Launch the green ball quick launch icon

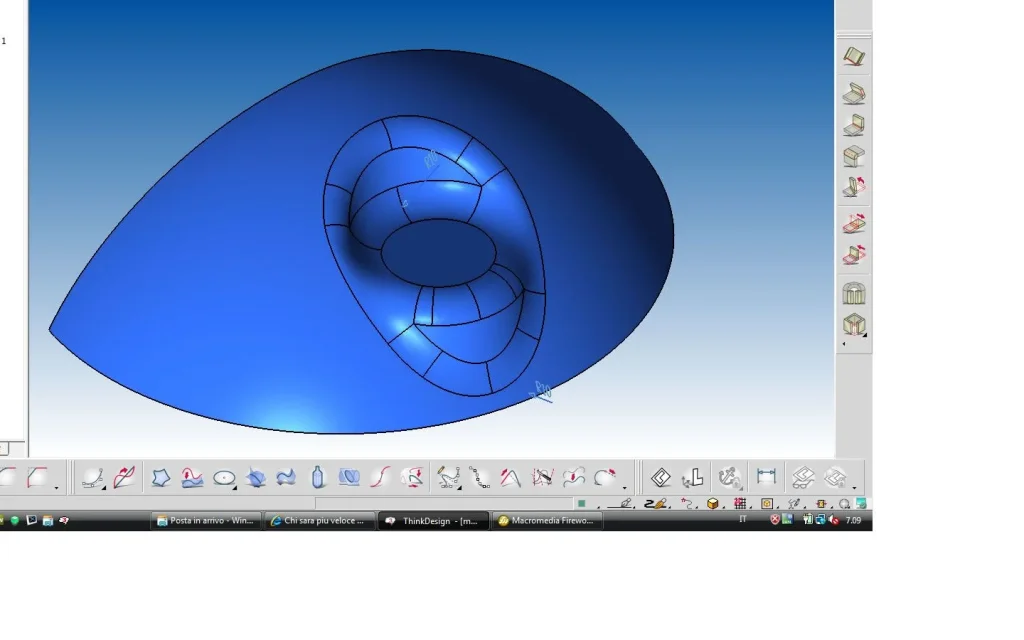point(14,520)
